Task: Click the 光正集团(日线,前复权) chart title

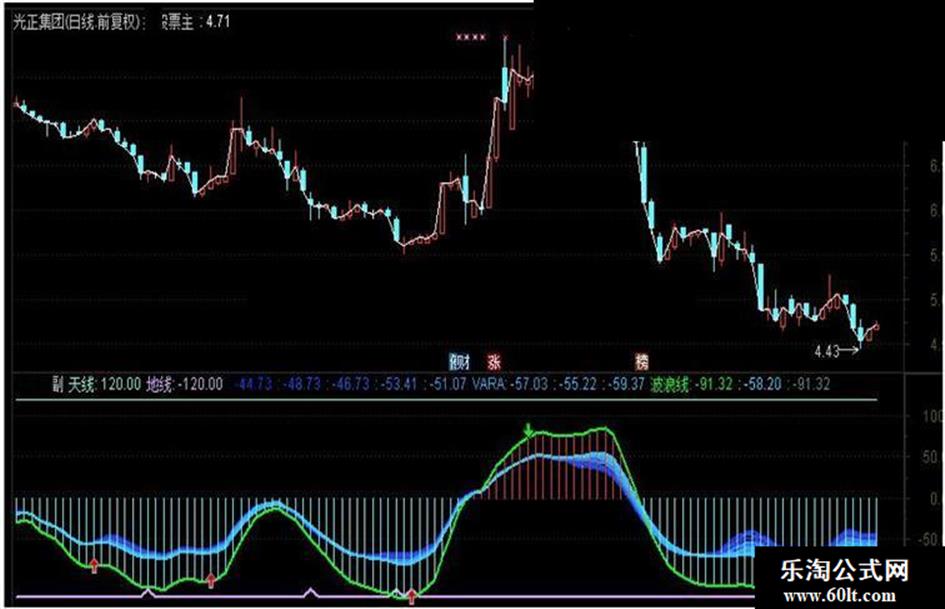Action: (x=78, y=22)
